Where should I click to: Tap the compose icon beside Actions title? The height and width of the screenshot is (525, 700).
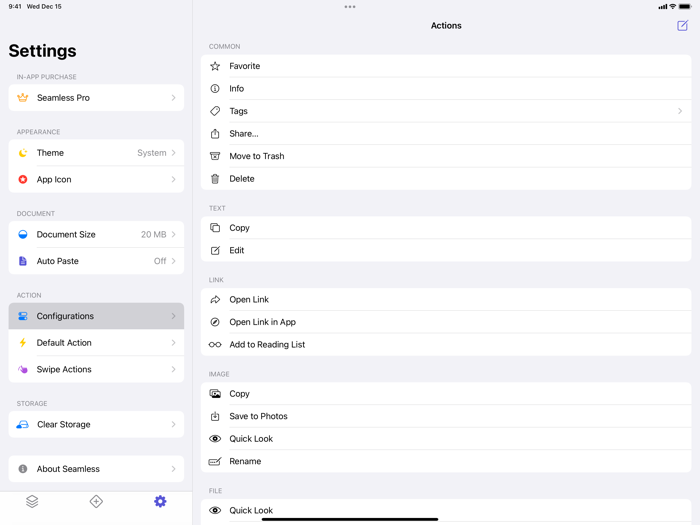(682, 25)
